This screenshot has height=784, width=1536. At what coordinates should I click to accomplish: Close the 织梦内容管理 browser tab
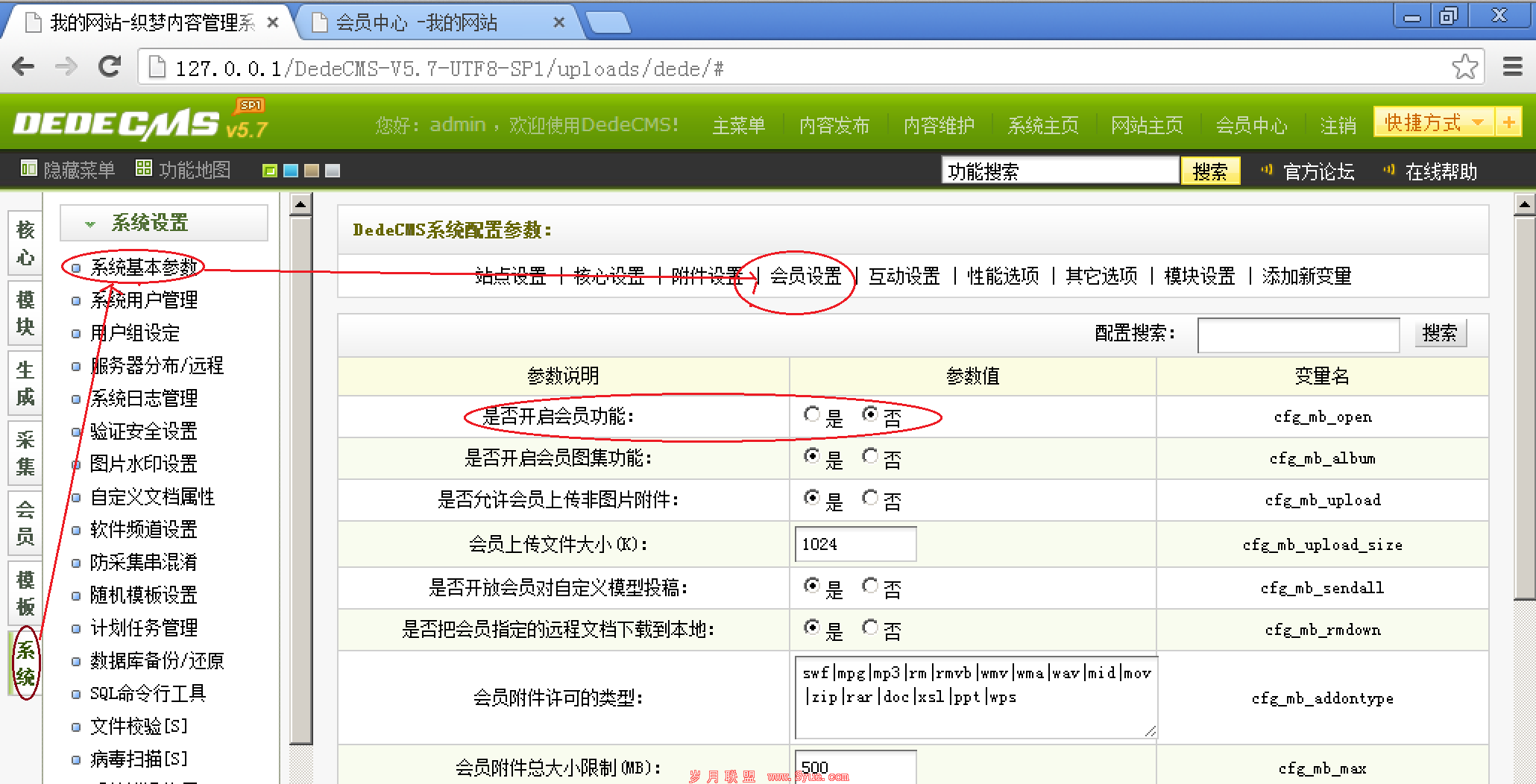point(273,23)
